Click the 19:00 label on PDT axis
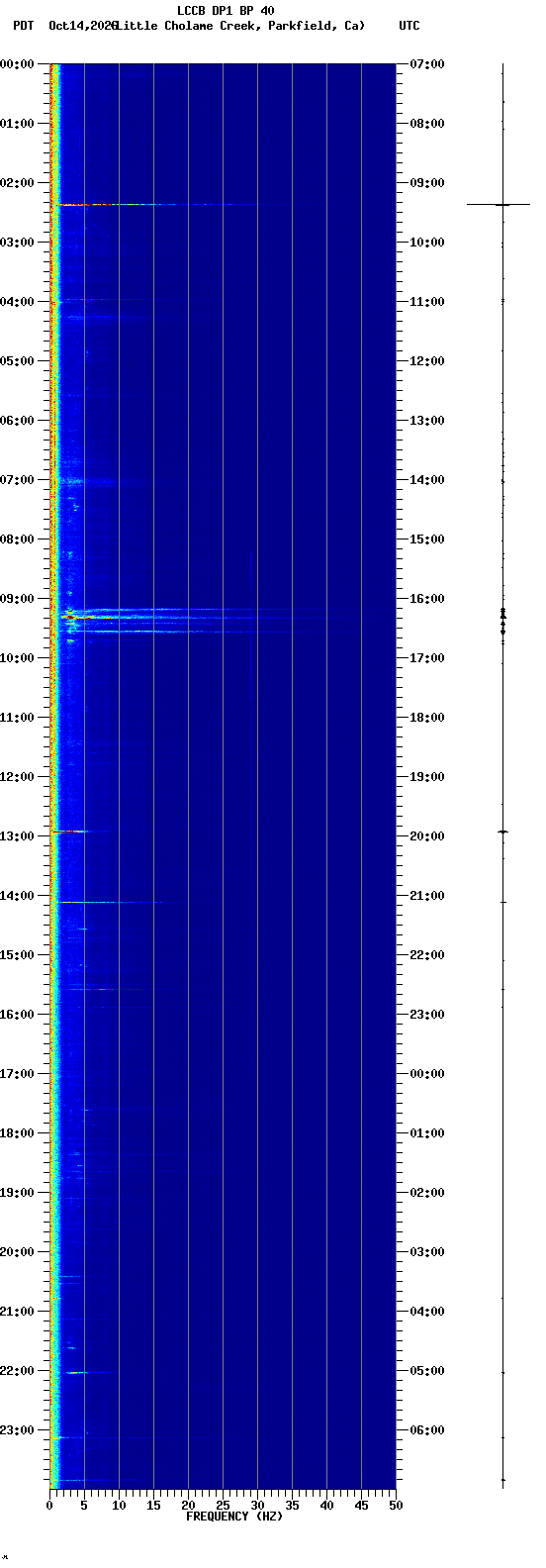Screen dimensions: 546x1568 click(18, 1193)
